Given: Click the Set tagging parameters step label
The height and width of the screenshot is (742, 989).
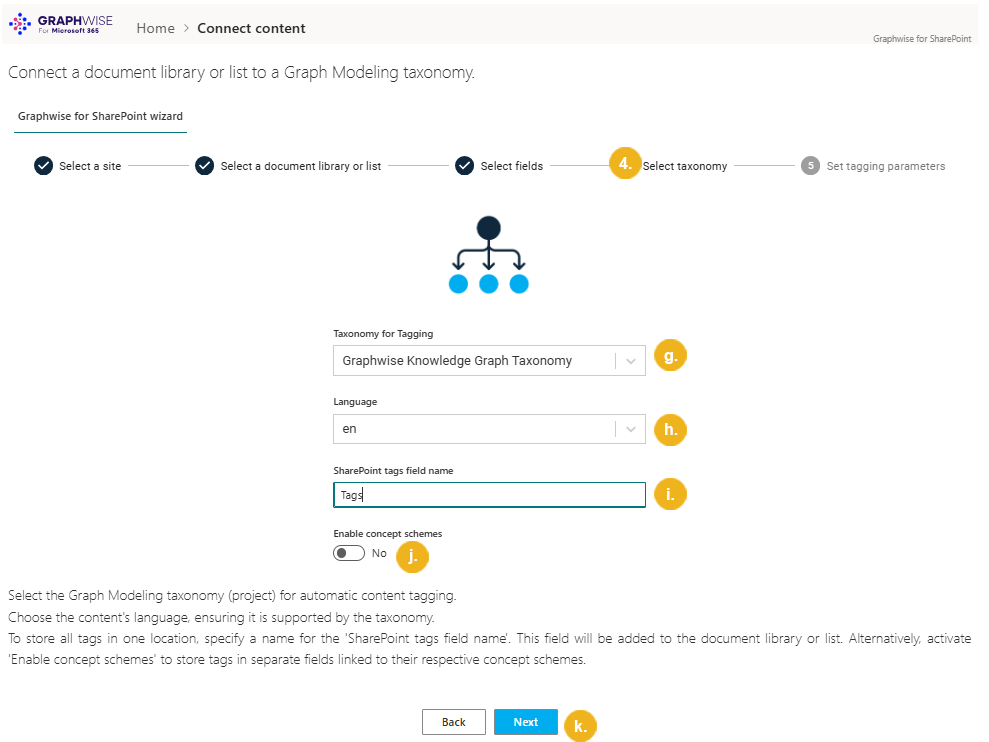Looking at the screenshot, I should (886, 166).
